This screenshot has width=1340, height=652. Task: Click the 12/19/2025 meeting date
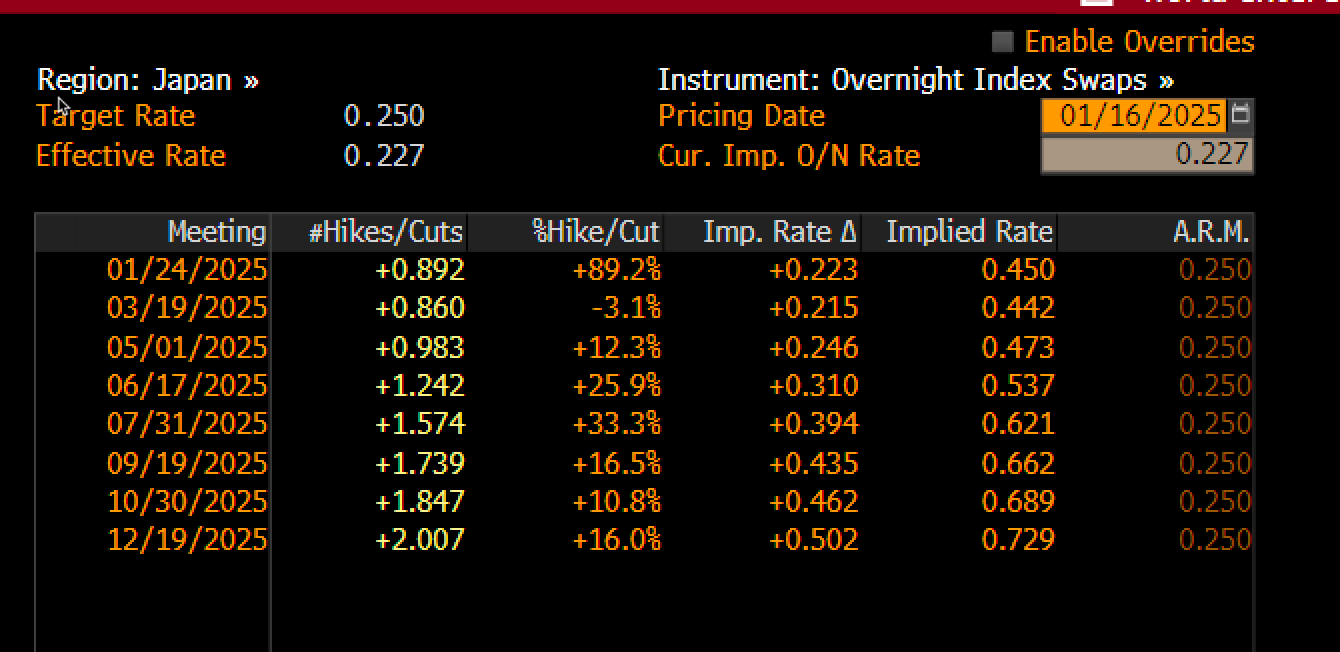pyautogui.click(x=187, y=540)
